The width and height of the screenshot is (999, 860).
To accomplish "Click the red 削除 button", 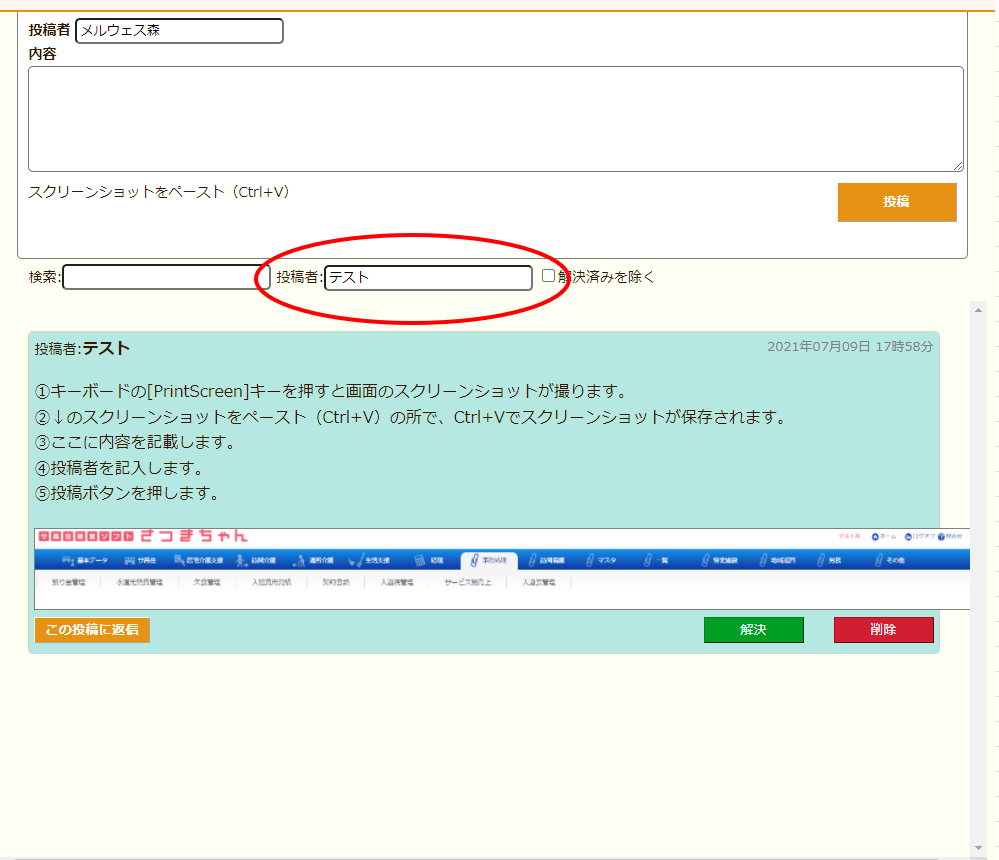I will (x=883, y=630).
